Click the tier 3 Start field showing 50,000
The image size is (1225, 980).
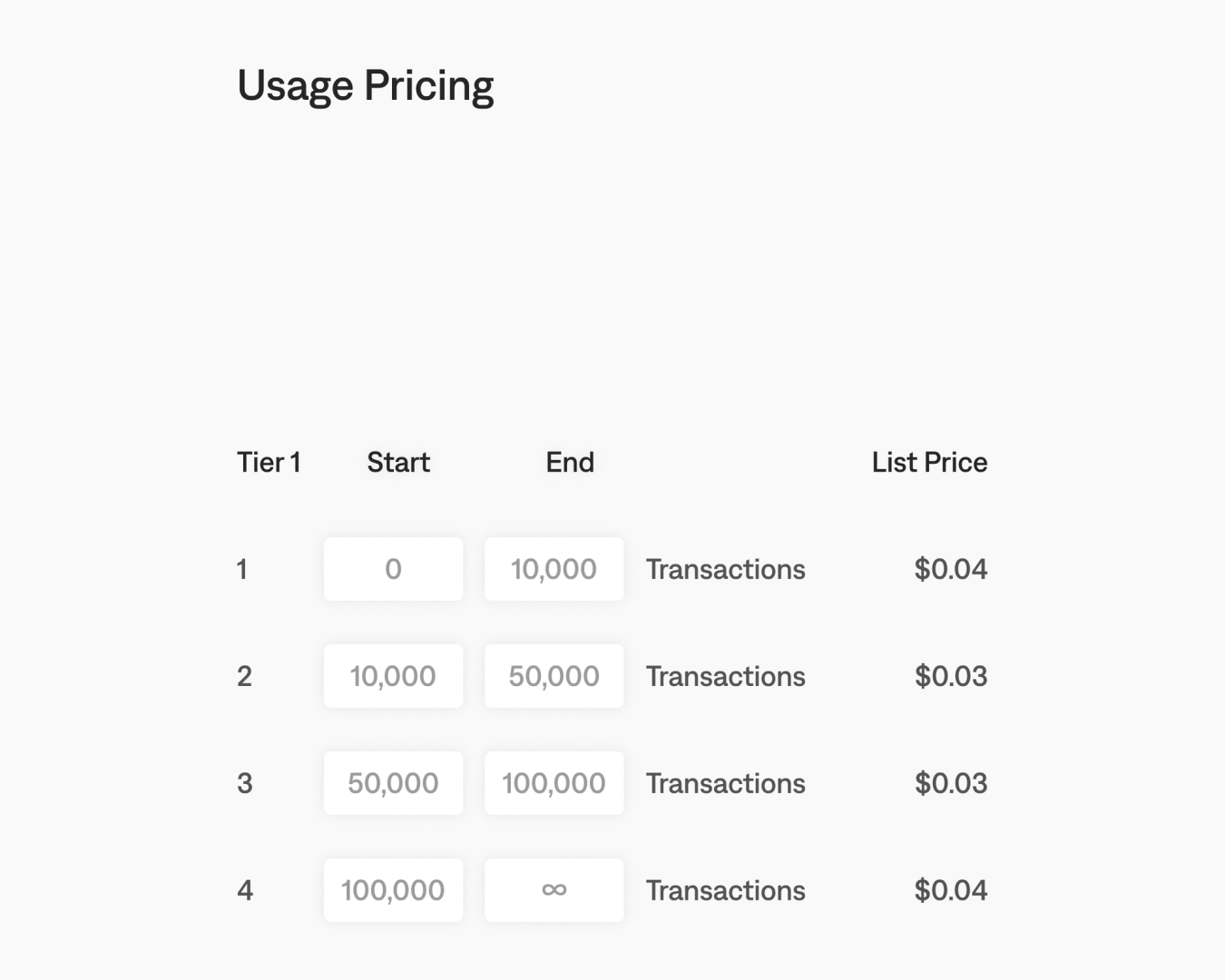pyautogui.click(x=393, y=783)
